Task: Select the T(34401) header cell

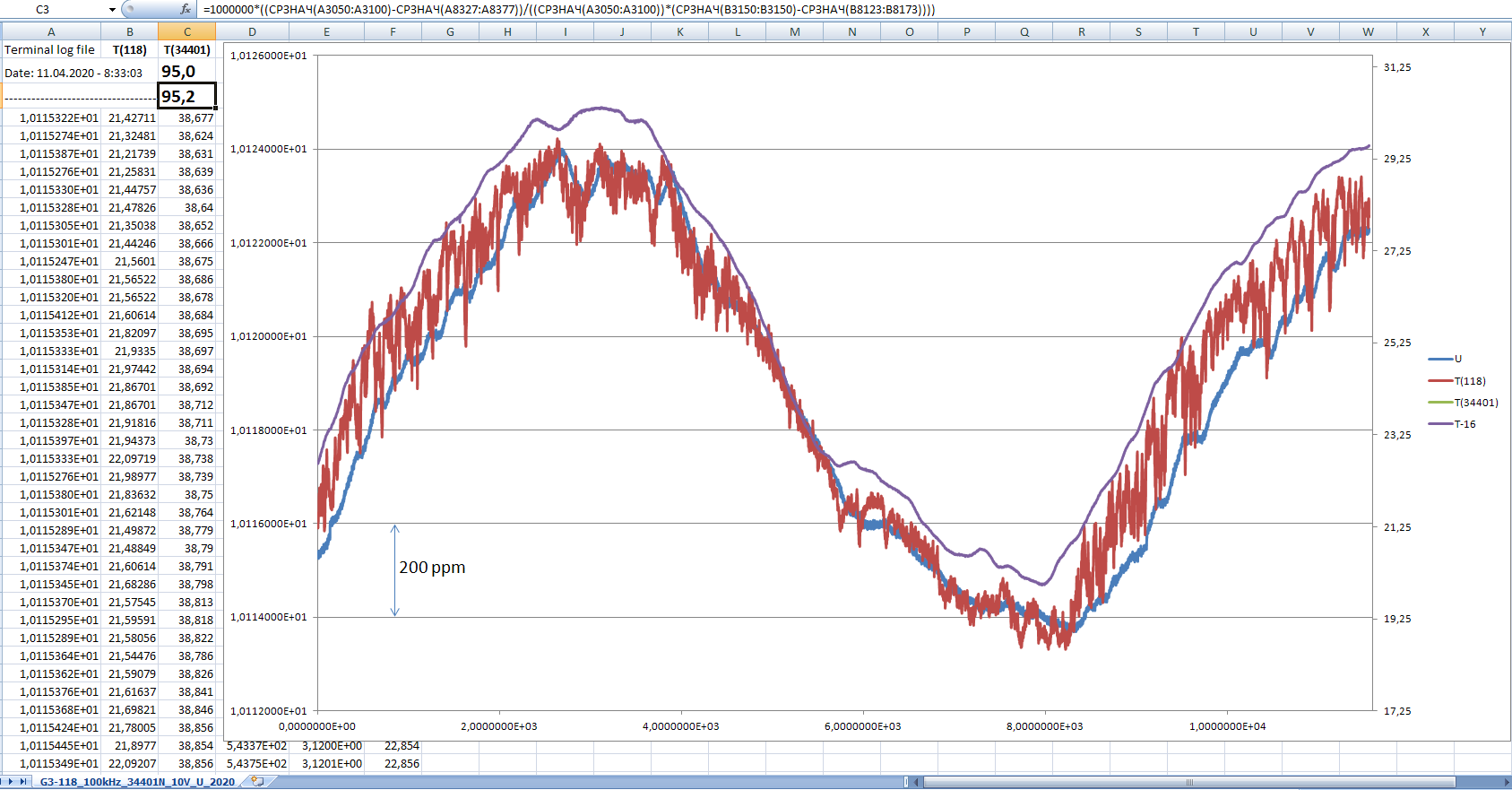Action: tap(187, 49)
